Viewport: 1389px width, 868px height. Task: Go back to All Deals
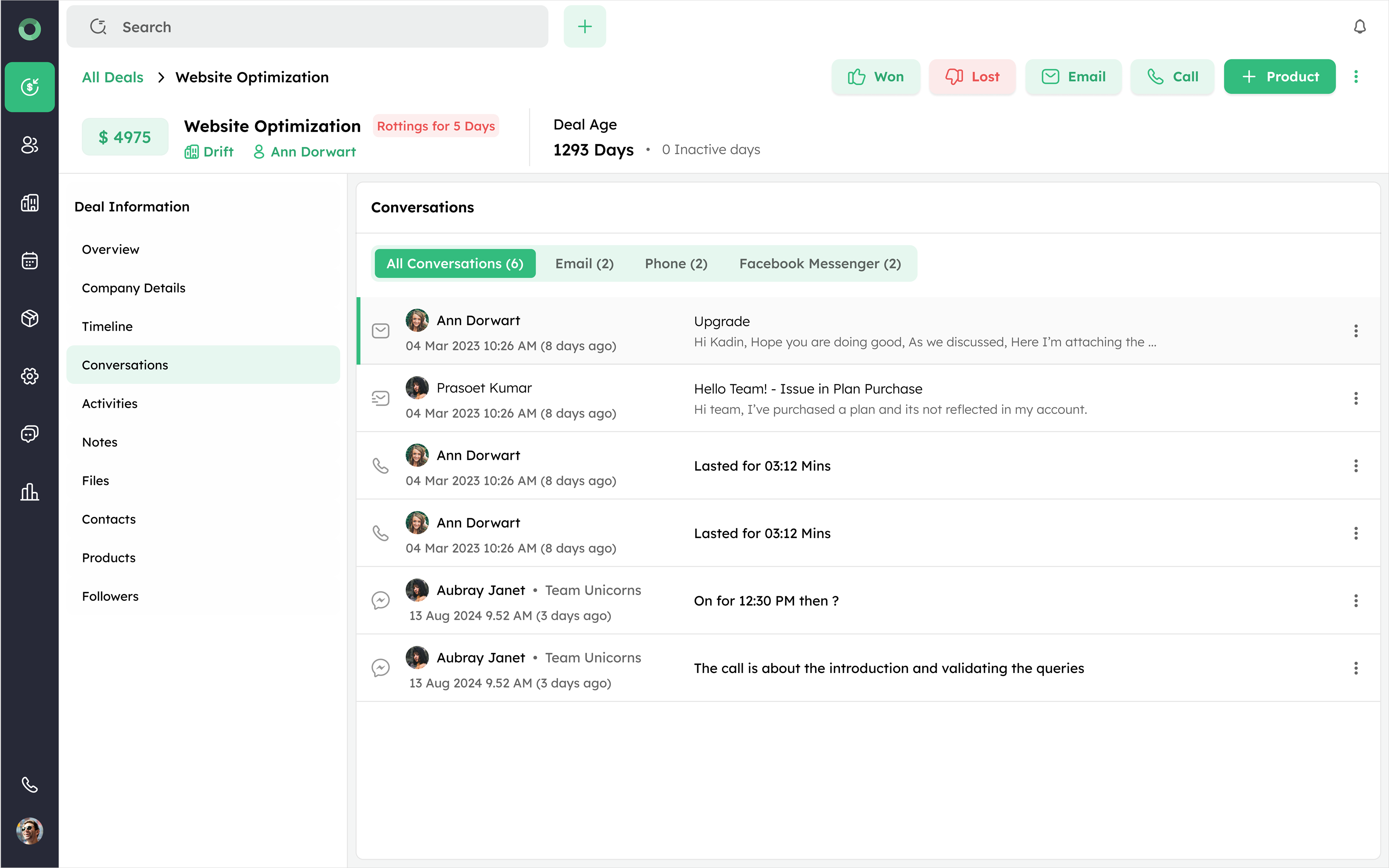click(x=113, y=77)
